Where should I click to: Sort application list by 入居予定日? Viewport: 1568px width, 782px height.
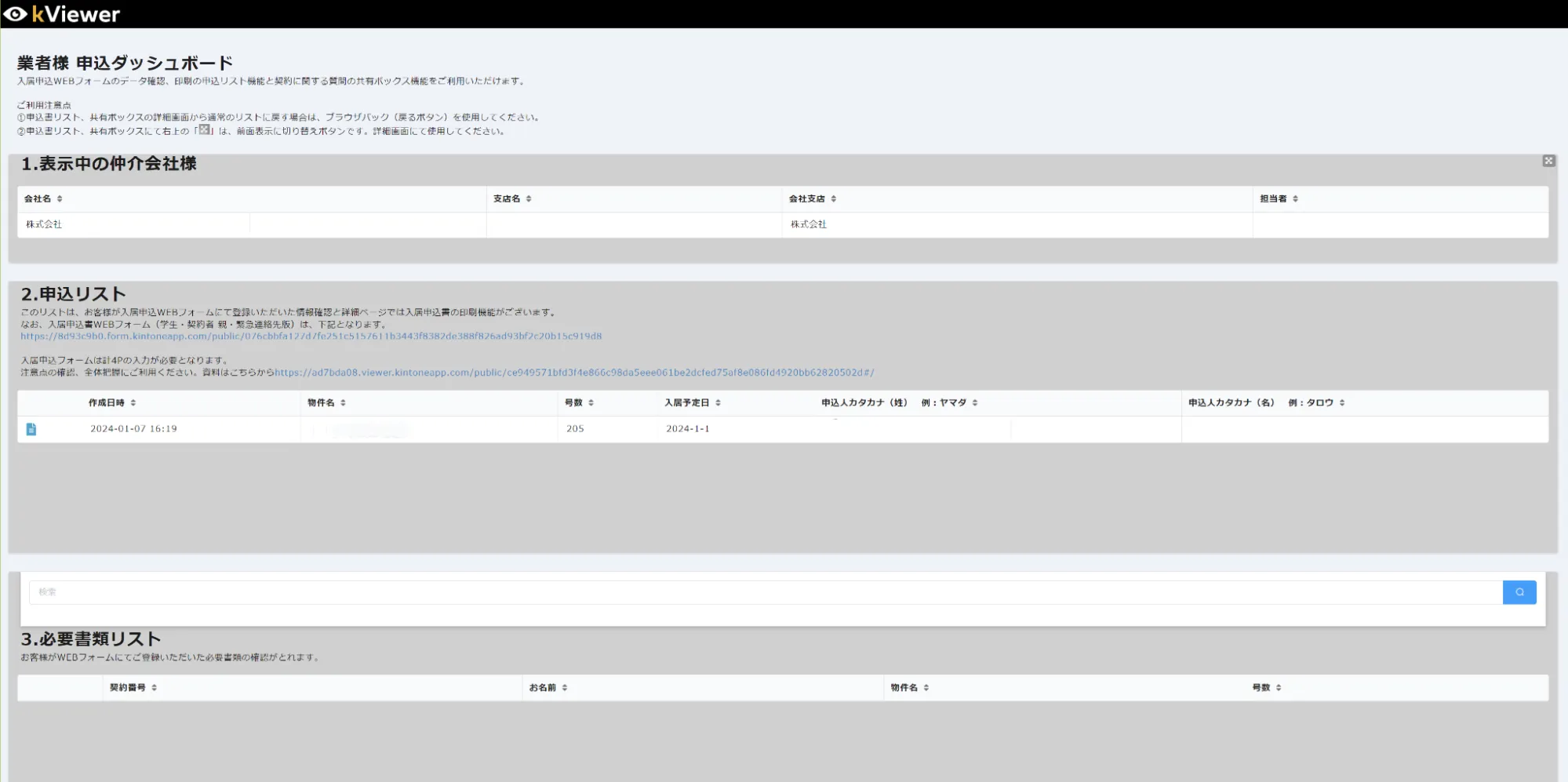coord(718,403)
